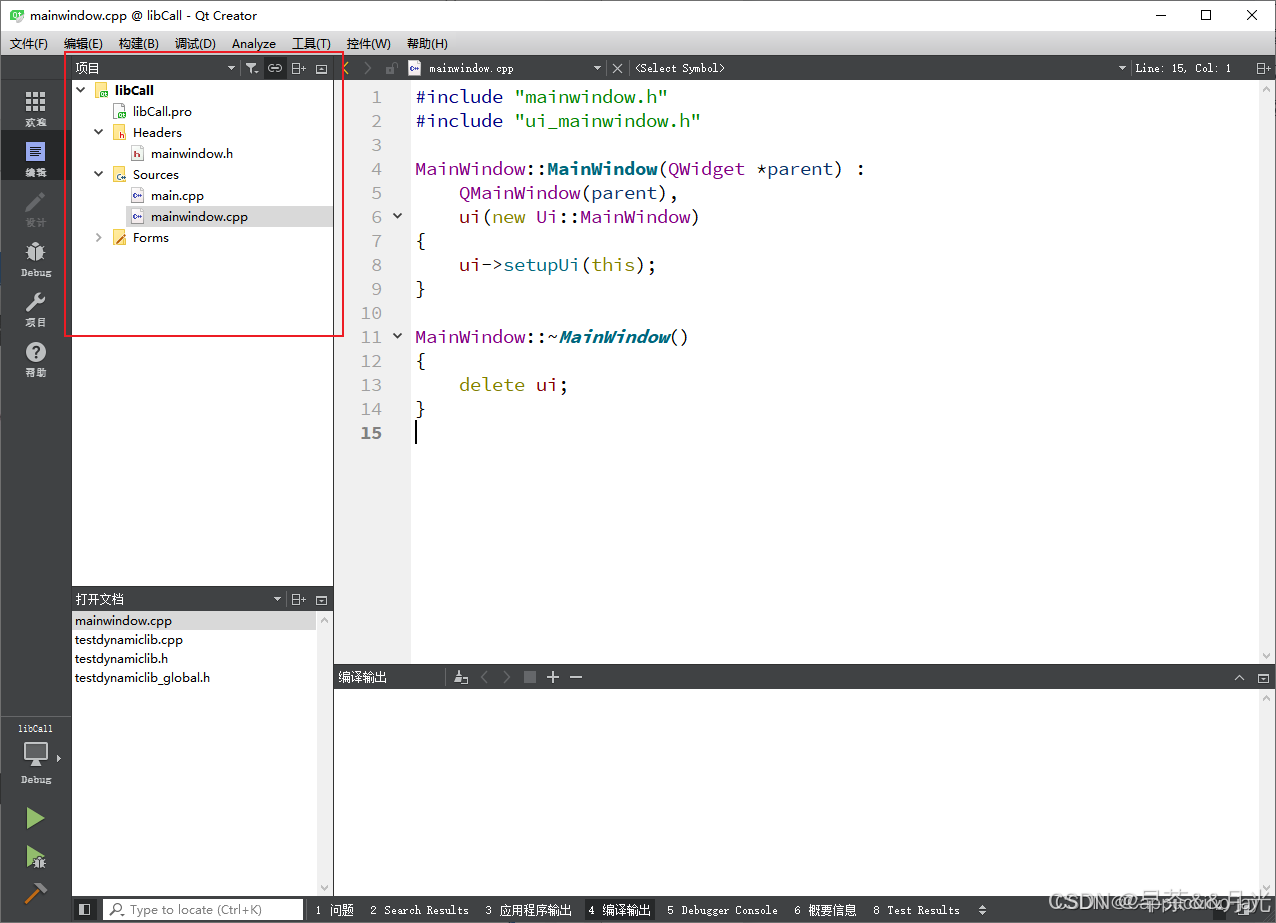
Task: Open the 调试(D) menu
Action: (x=195, y=44)
